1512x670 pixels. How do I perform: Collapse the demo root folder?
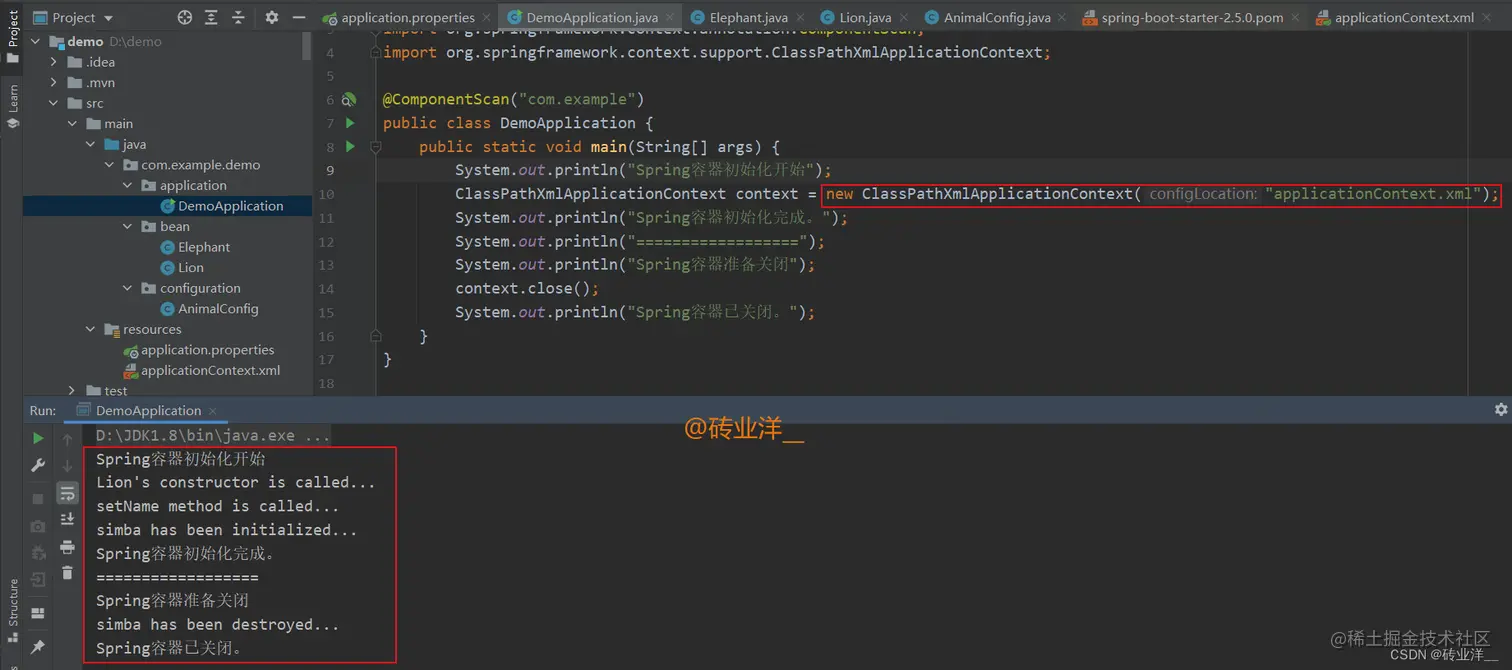pos(37,42)
